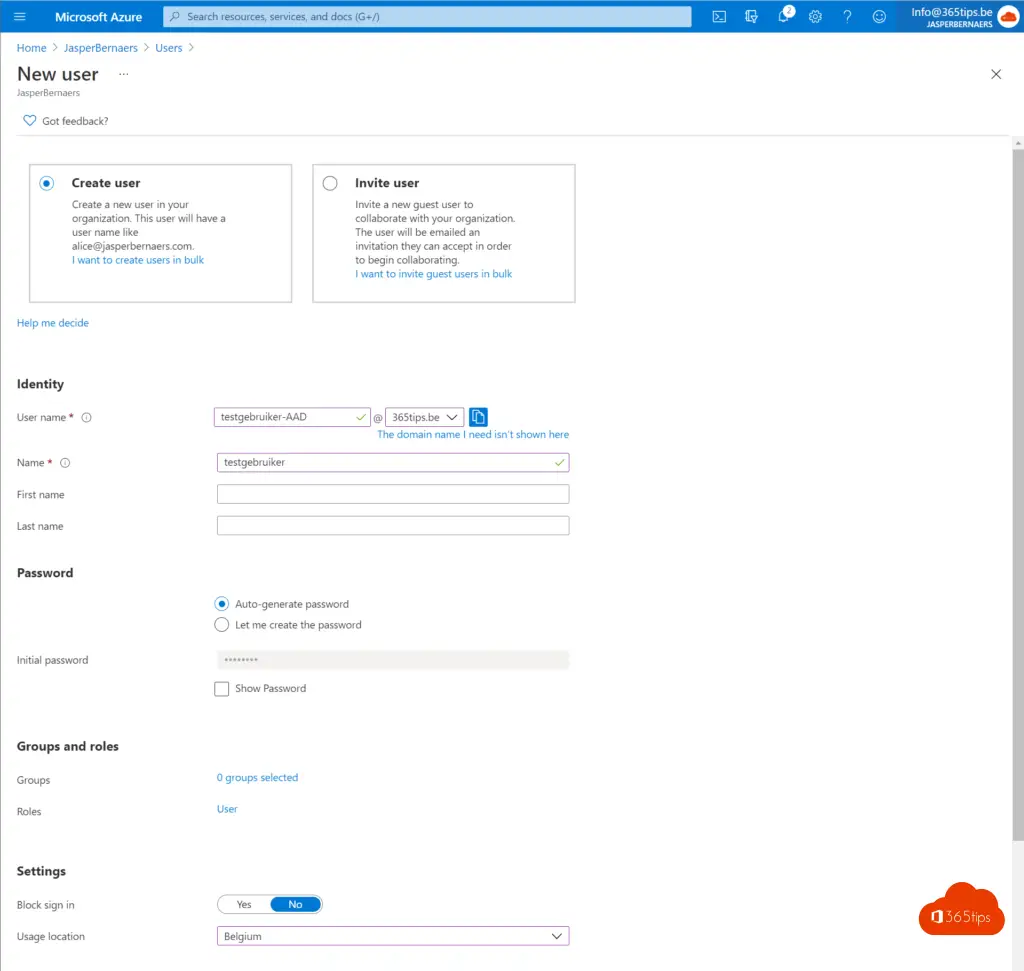Open portal settings gear
The height and width of the screenshot is (971, 1024).
(815, 16)
